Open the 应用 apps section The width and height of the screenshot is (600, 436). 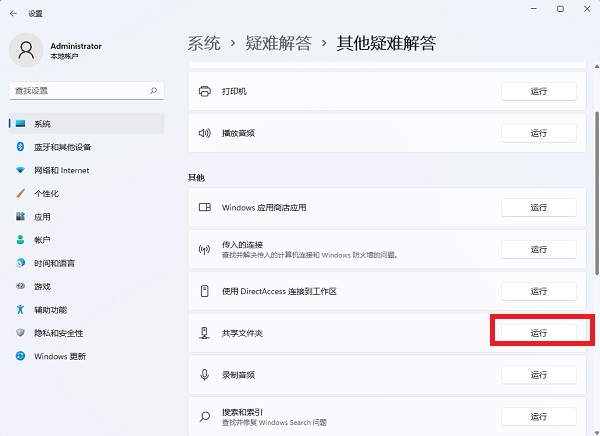(42, 216)
